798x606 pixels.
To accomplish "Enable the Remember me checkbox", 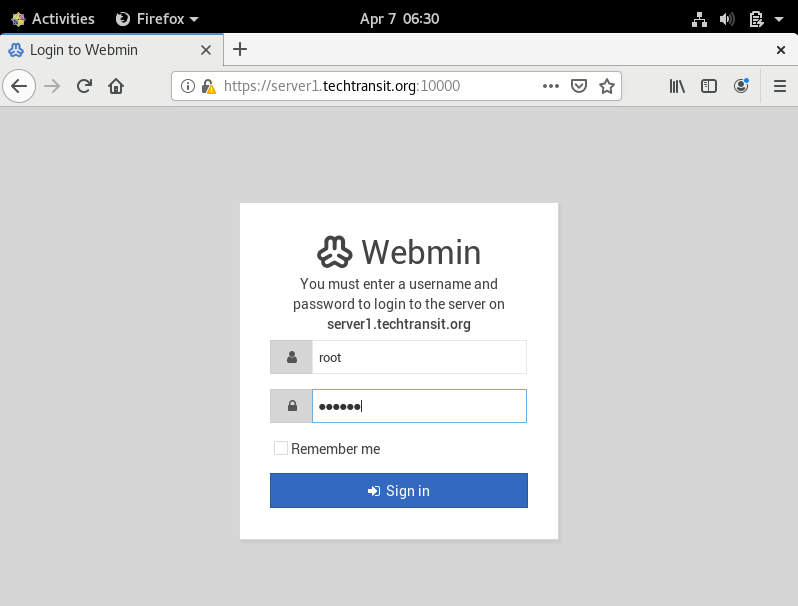I will (x=280, y=448).
